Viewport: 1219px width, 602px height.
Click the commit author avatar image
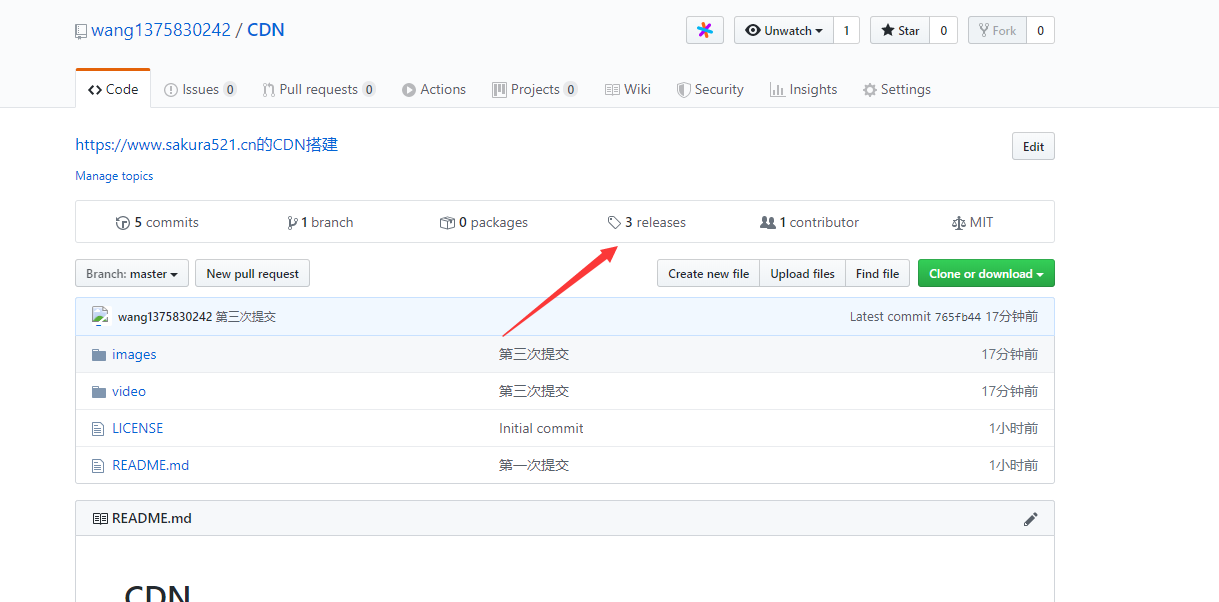point(100,316)
